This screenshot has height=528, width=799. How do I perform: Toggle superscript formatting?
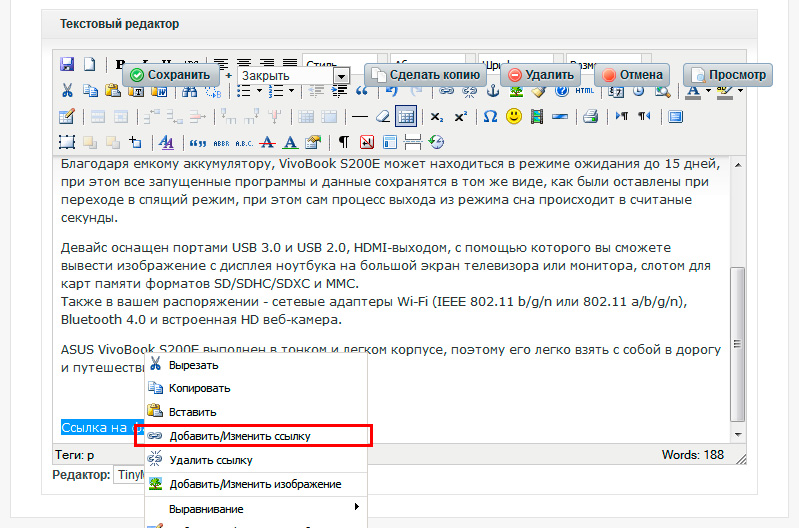[460, 116]
